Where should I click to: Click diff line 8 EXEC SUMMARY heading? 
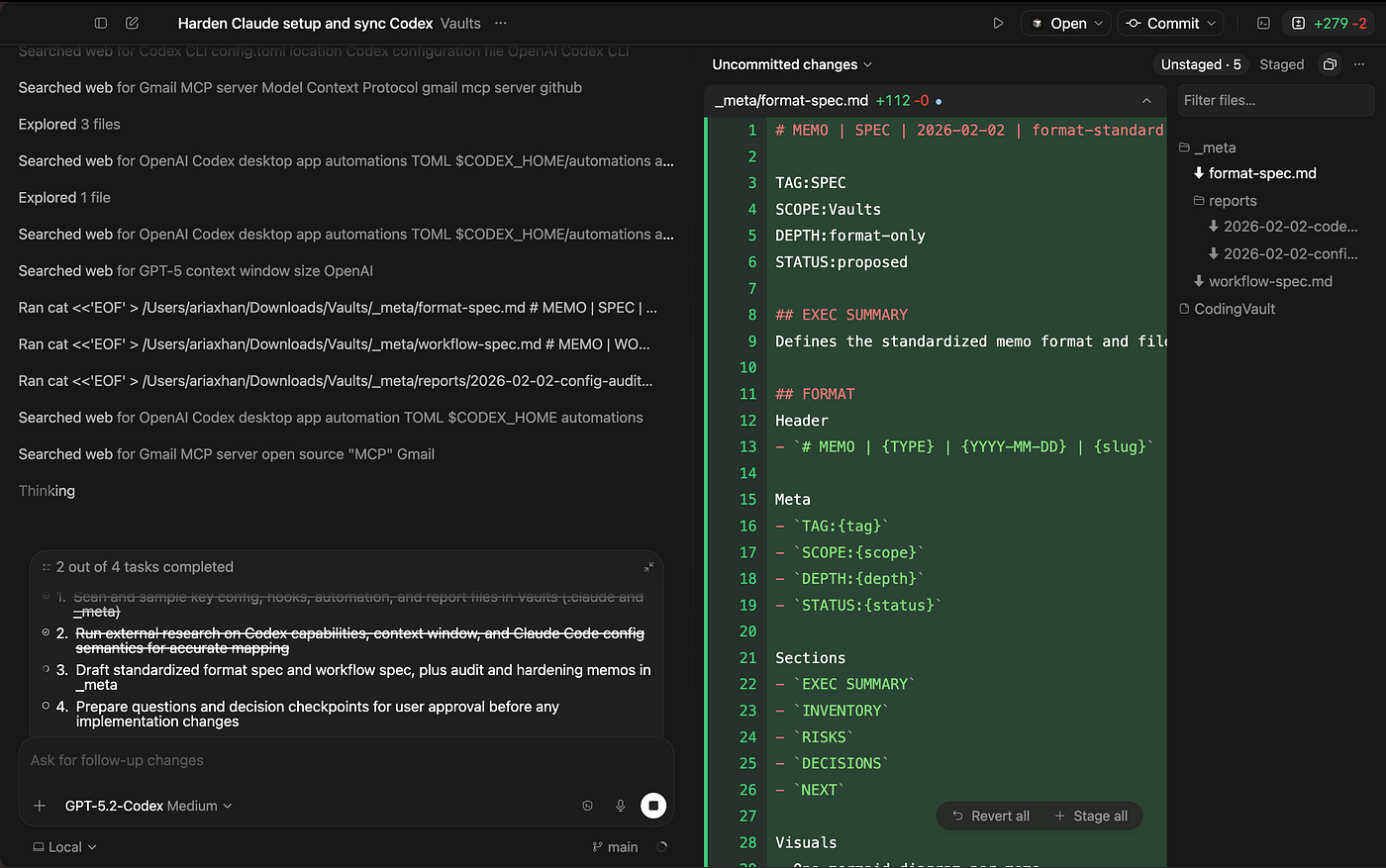click(841, 315)
